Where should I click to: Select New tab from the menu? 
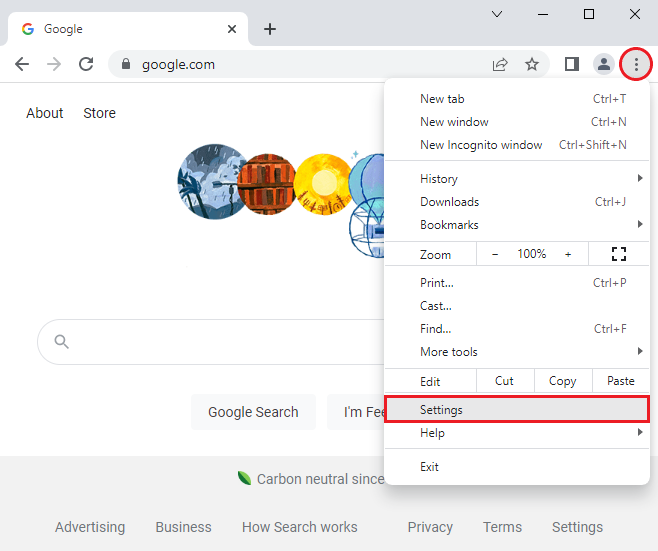tap(517, 99)
